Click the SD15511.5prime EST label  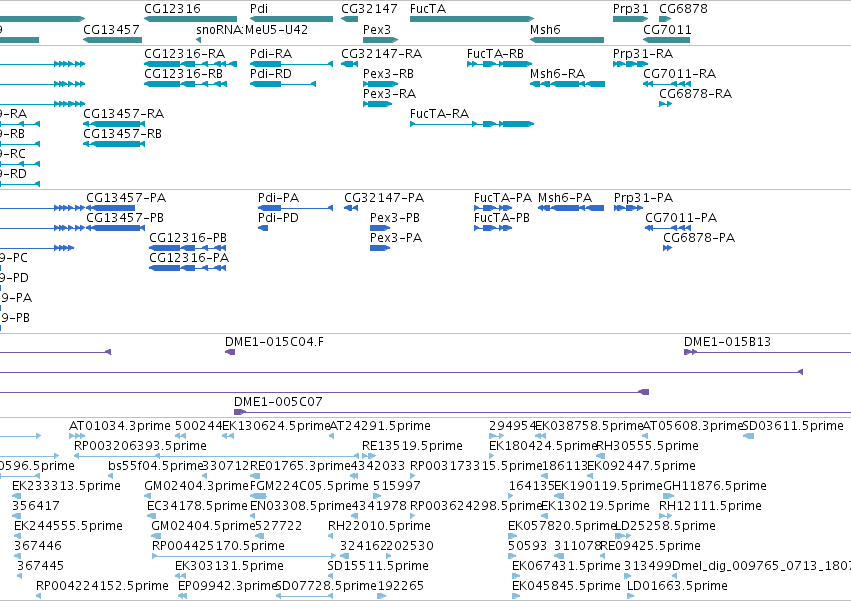click(x=378, y=566)
